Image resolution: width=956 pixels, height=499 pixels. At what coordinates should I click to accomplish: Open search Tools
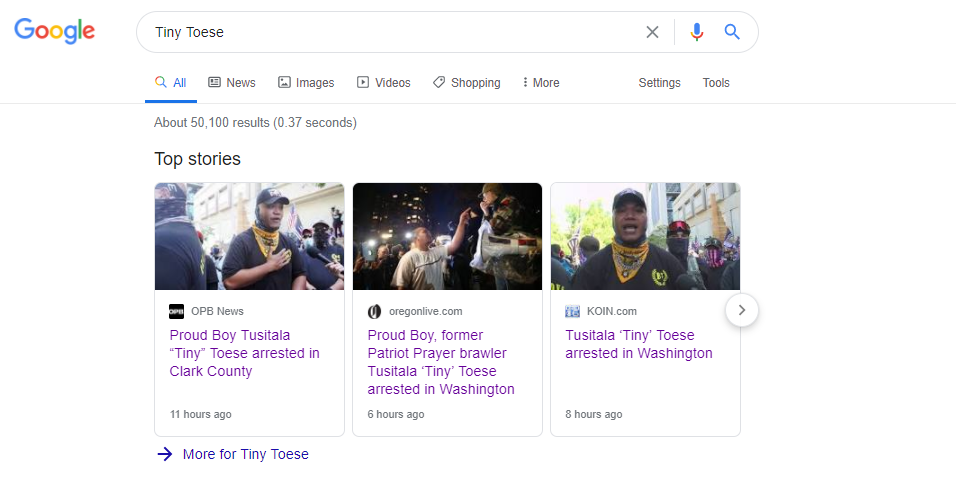pos(716,82)
